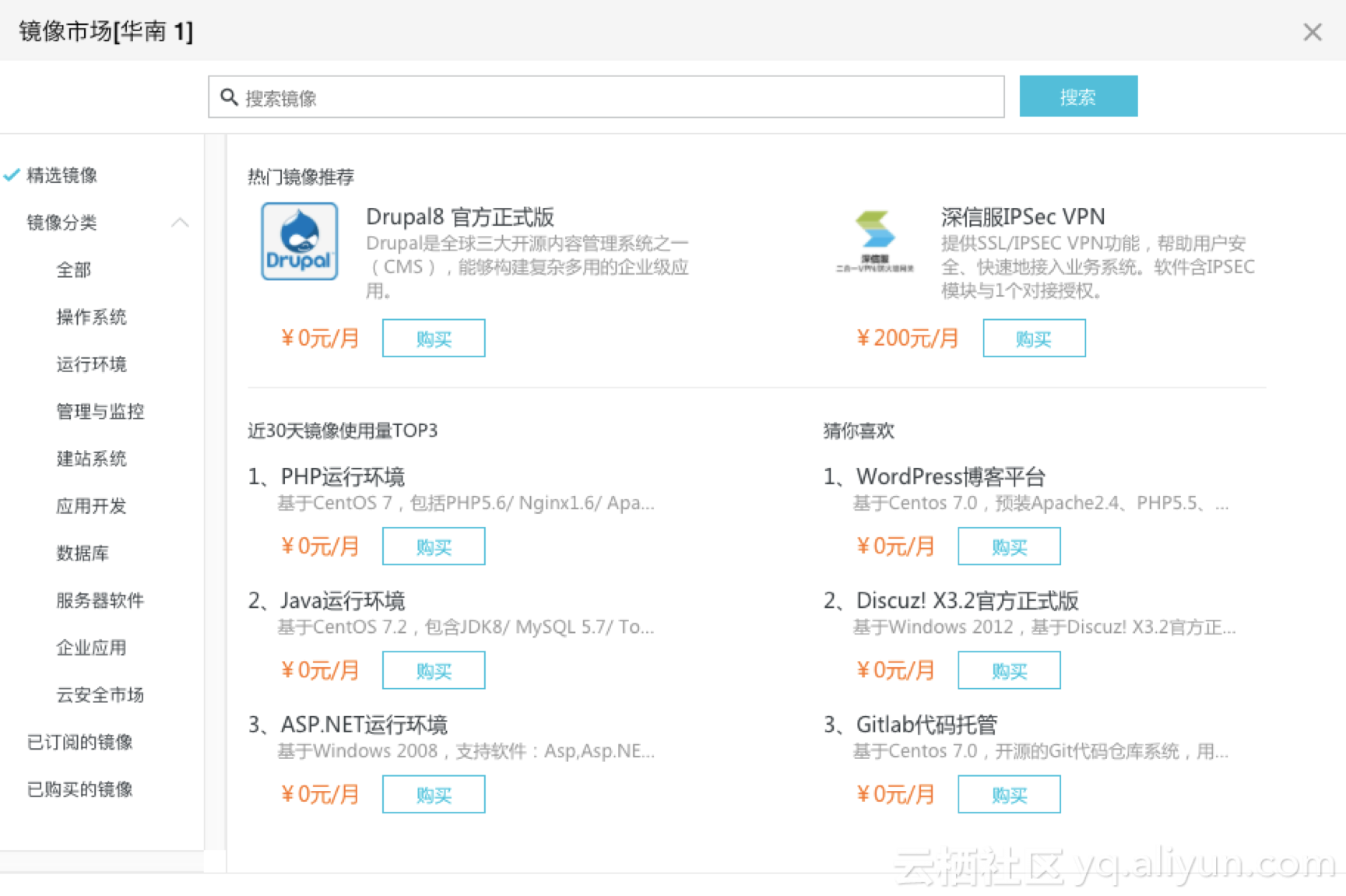The height and width of the screenshot is (896, 1346).
Task: Open the ASP.NET运行环境 title
Action: [x=364, y=725]
